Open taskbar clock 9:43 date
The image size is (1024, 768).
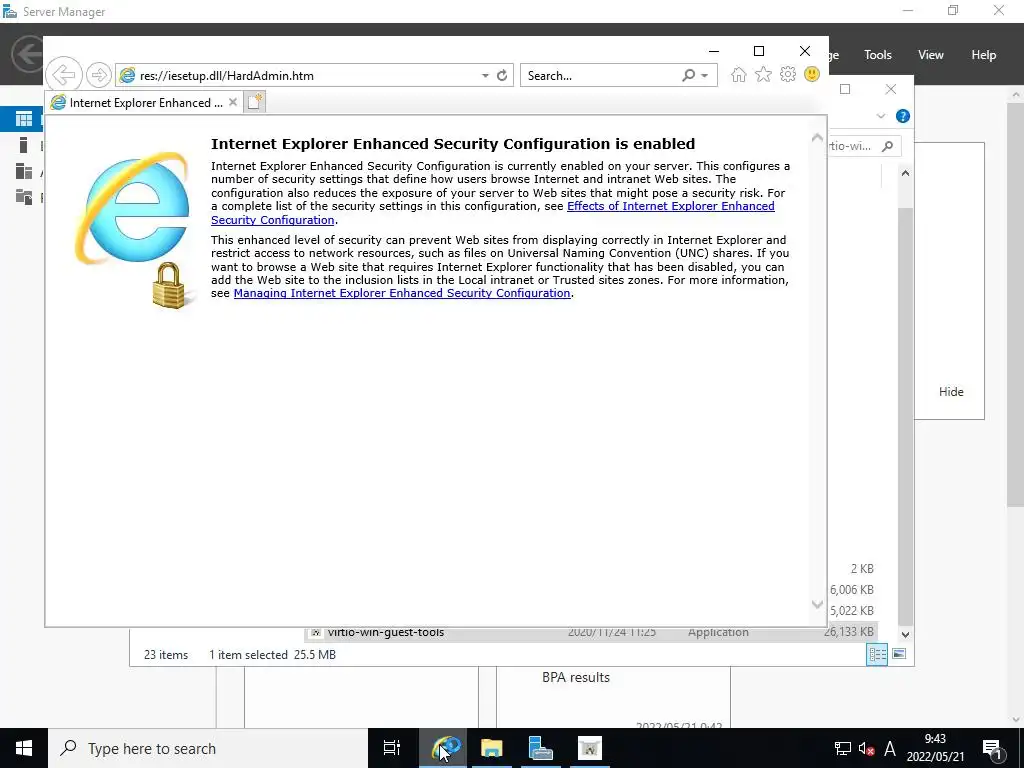[935, 748]
